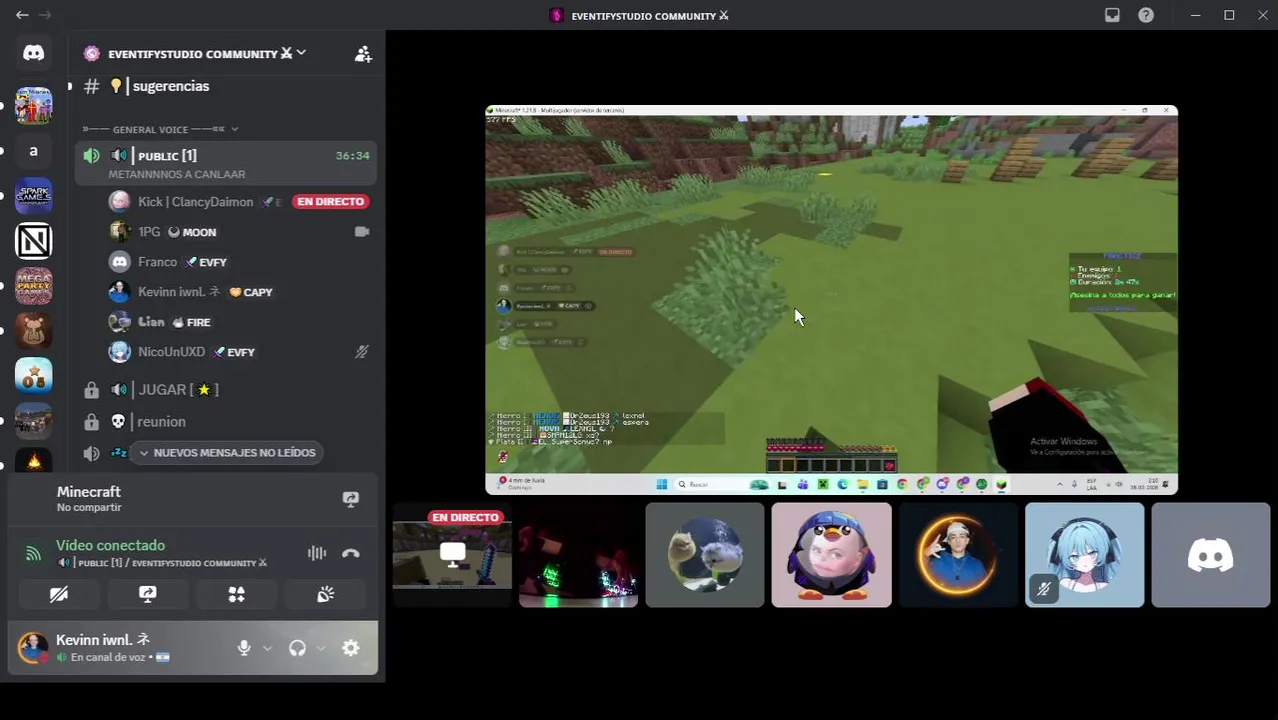Select the dark RGB camera video tile
This screenshot has height=720, width=1278.
point(578,555)
